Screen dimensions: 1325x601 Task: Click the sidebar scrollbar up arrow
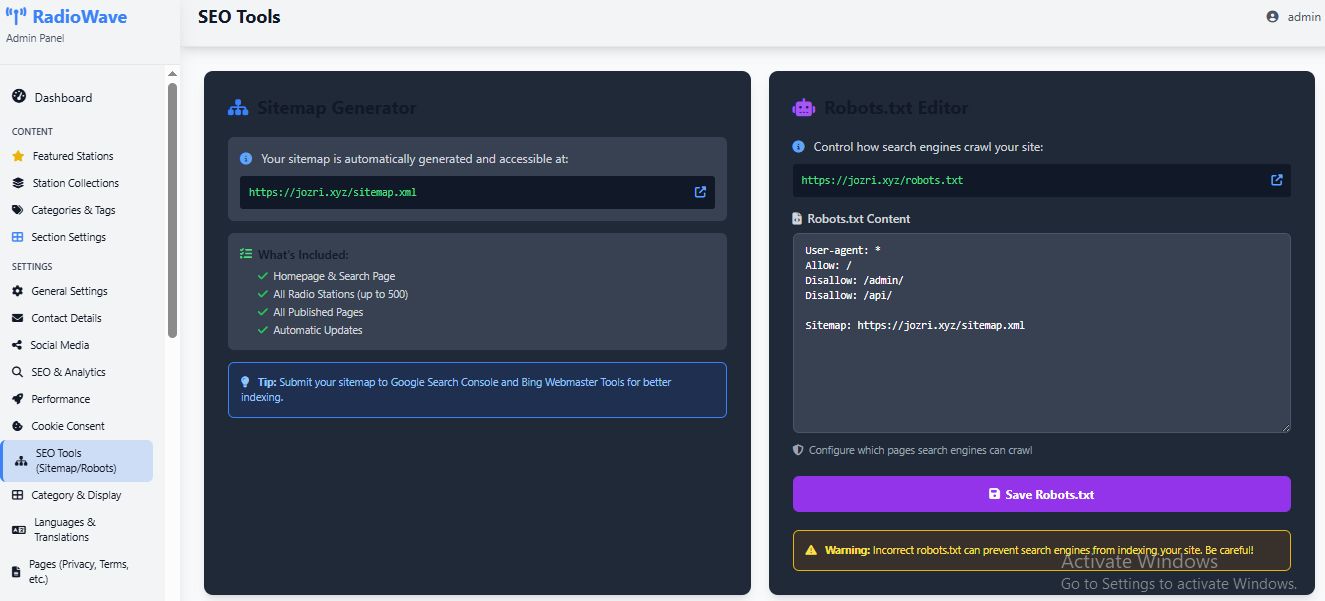click(172, 74)
